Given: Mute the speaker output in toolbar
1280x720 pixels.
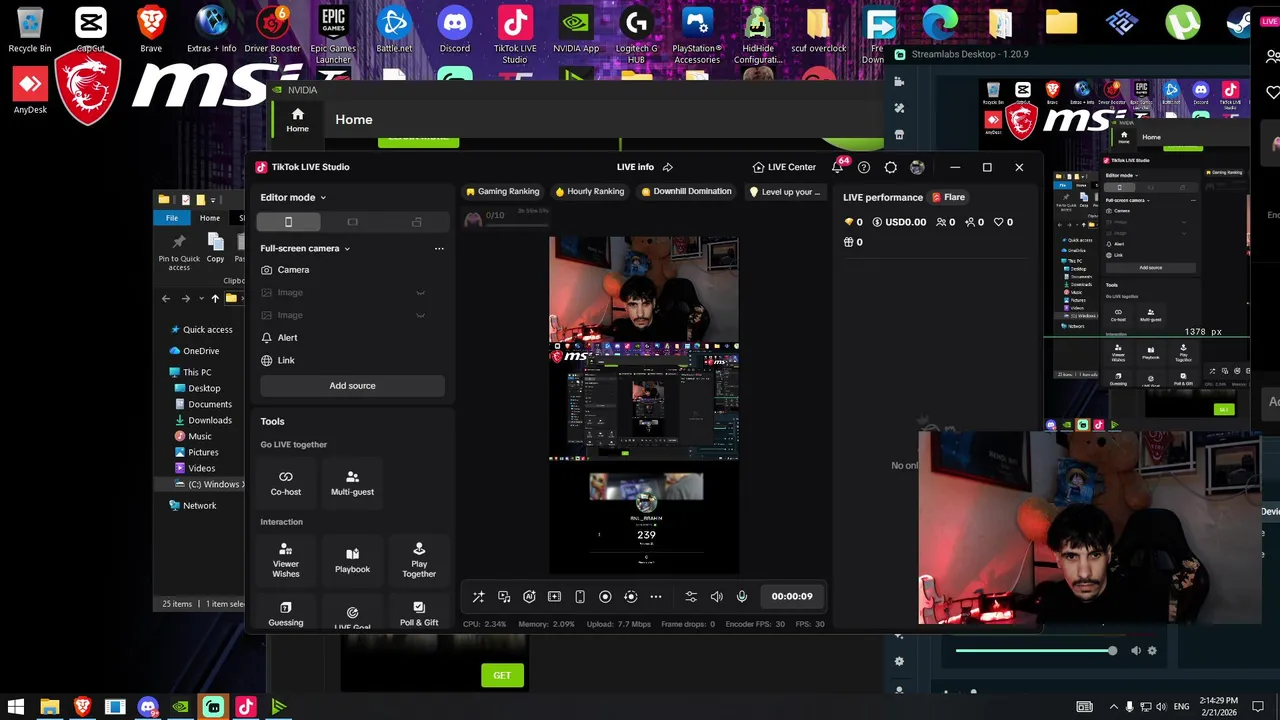Looking at the screenshot, I should [716, 597].
